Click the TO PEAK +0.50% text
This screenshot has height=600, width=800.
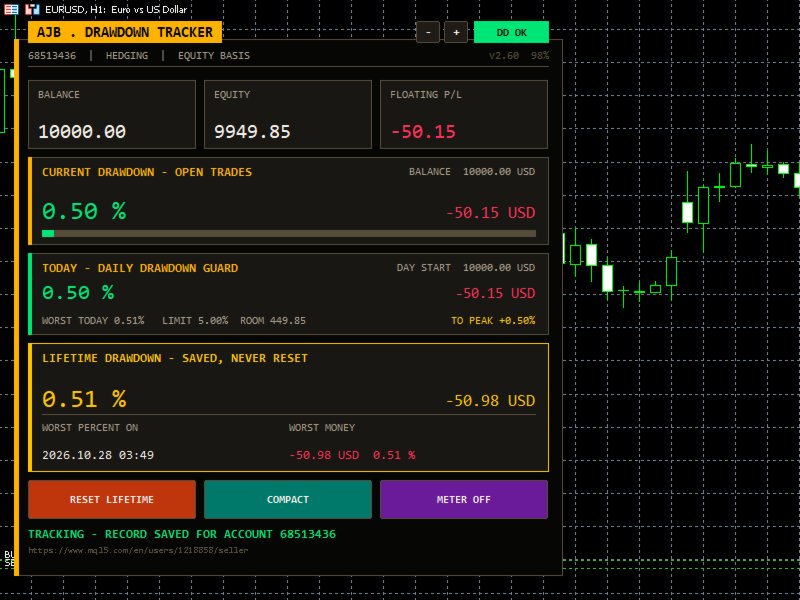493,320
